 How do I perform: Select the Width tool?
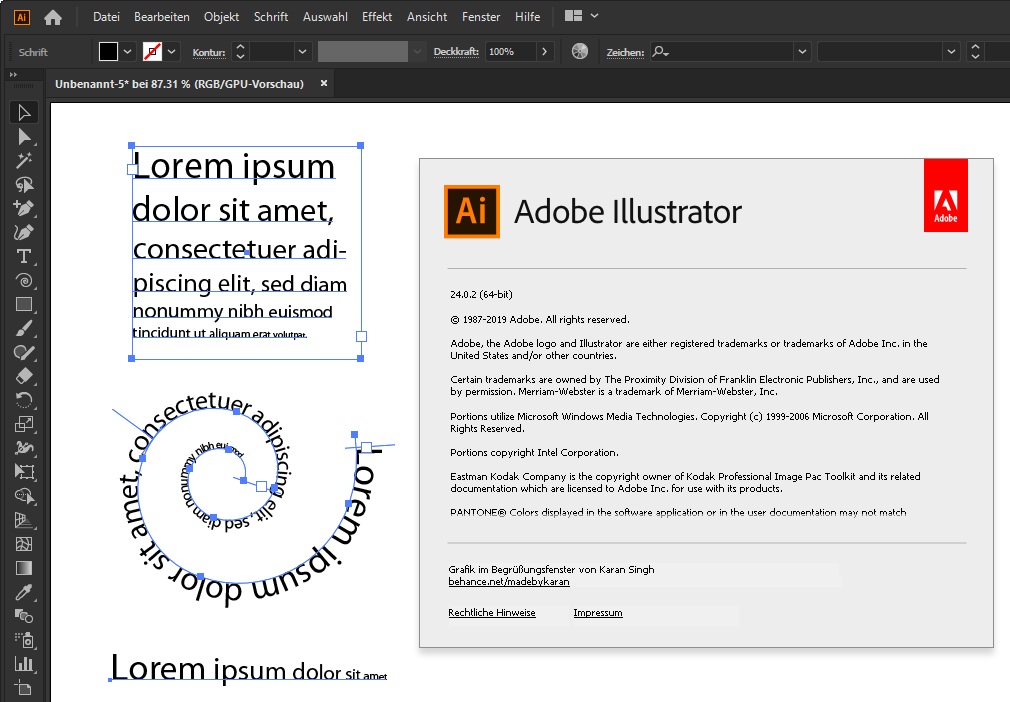click(x=24, y=448)
